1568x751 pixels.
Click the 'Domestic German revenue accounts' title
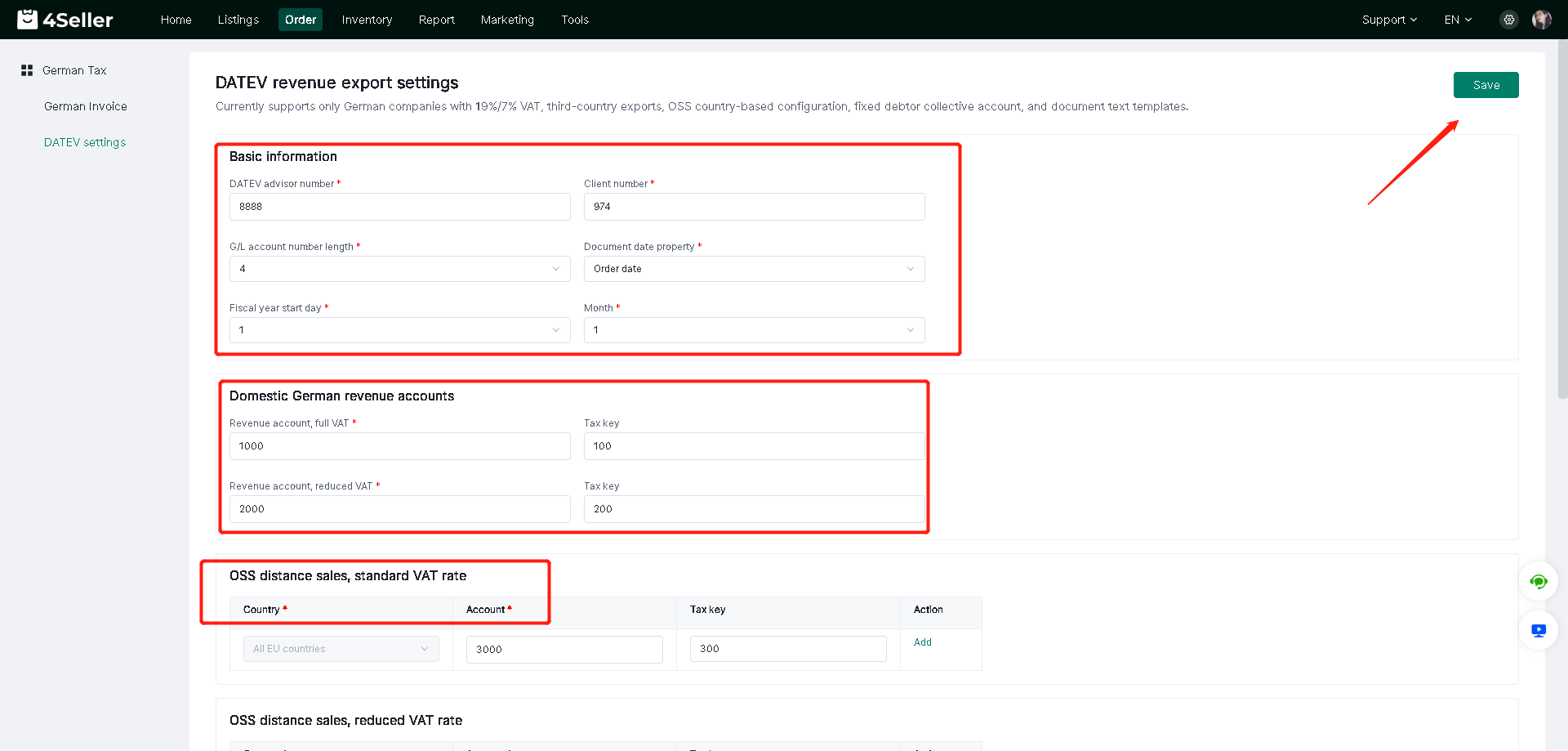[341, 396]
